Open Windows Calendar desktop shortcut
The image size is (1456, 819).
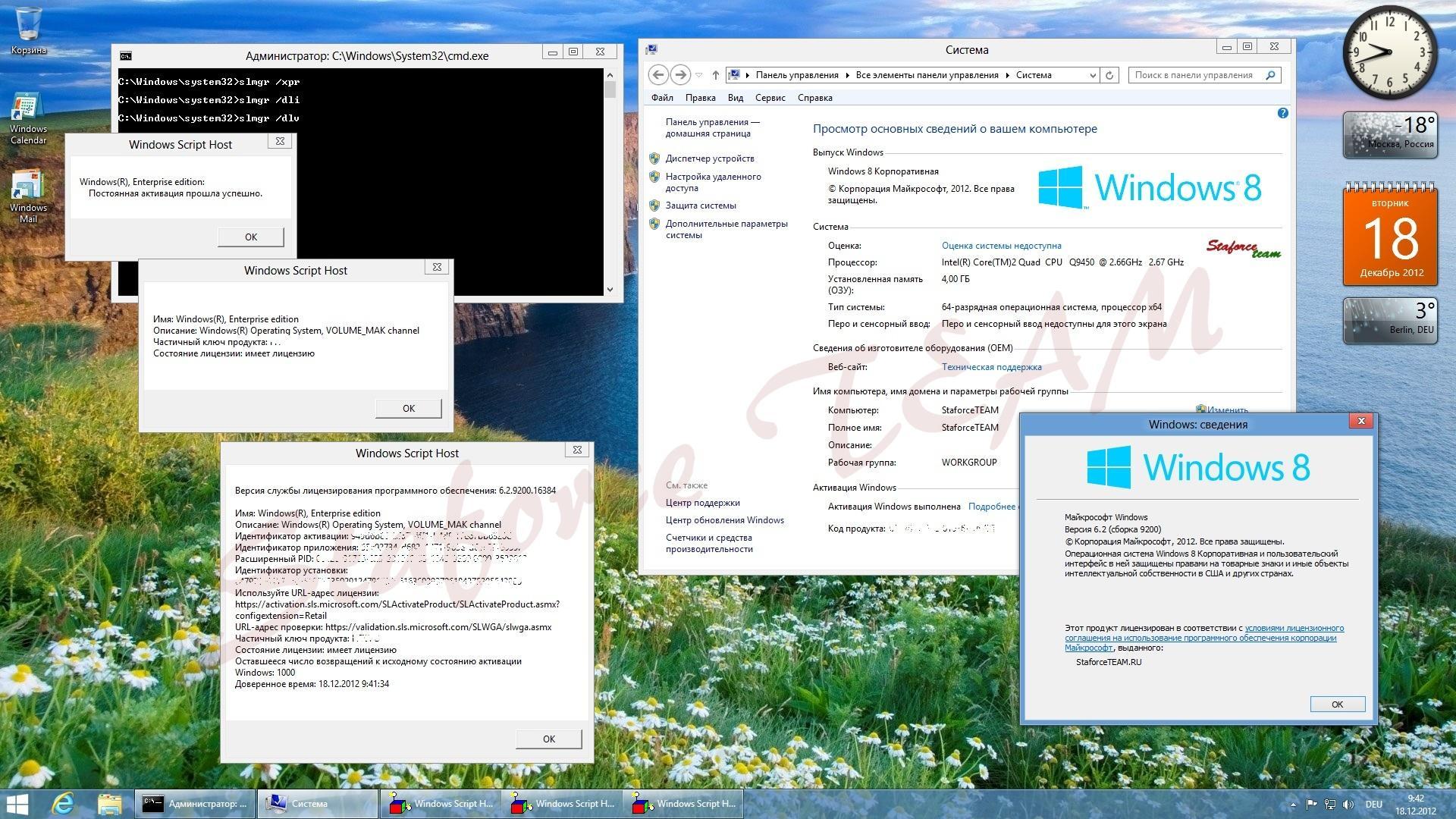28,119
